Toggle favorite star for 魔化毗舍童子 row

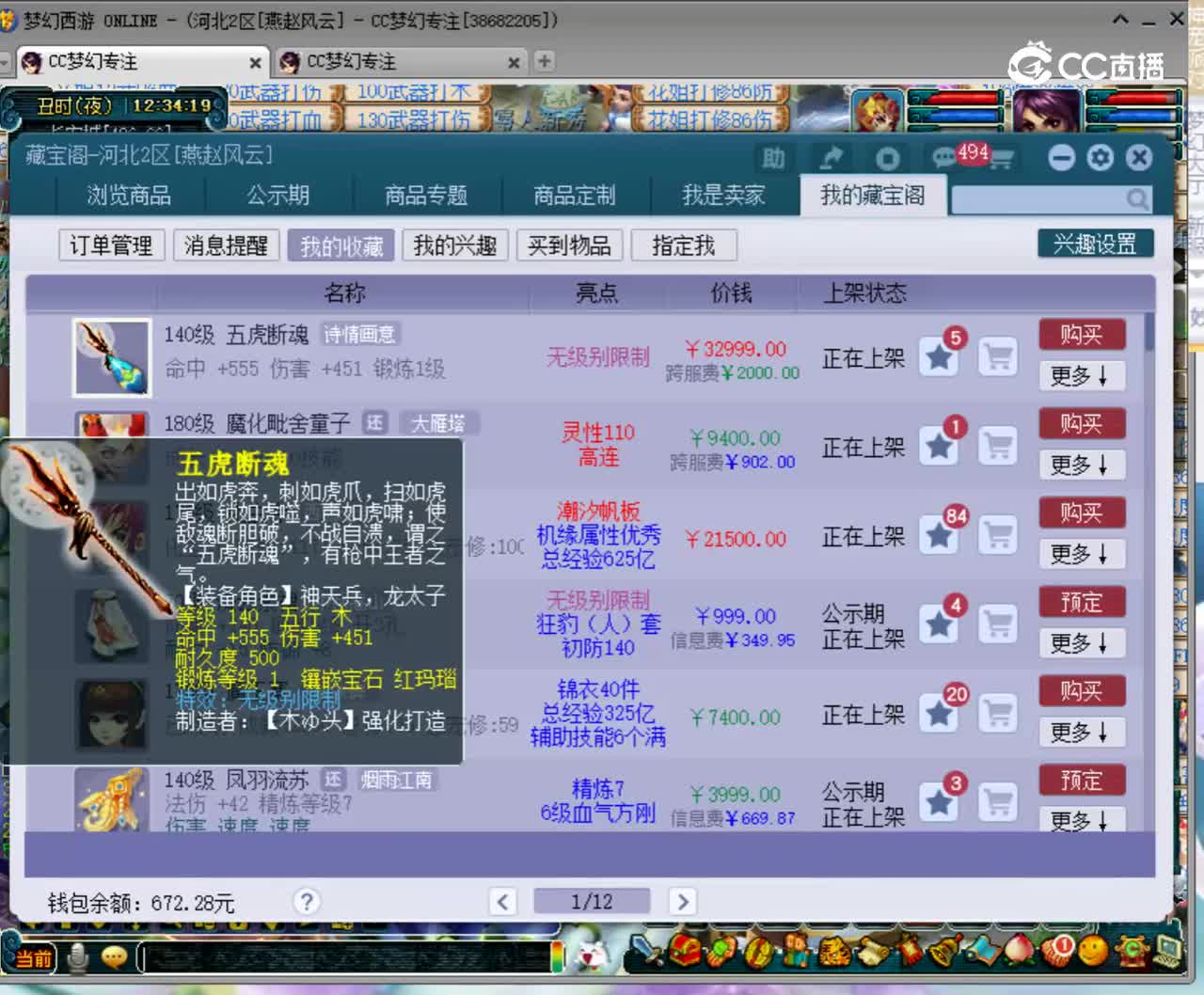(x=939, y=446)
